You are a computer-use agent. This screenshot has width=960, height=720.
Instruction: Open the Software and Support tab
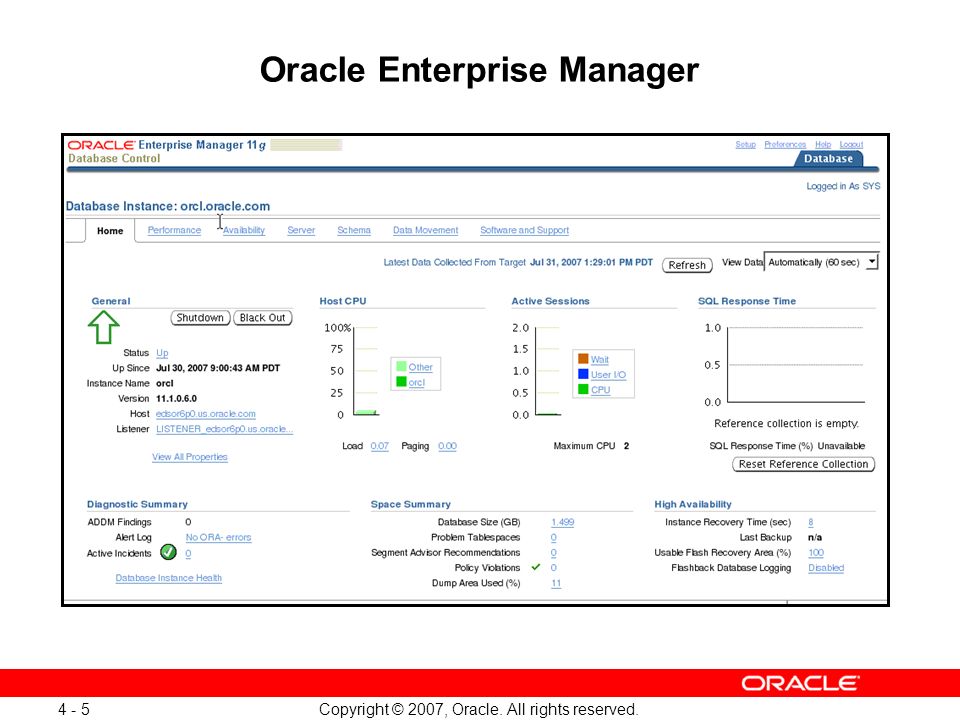click(525, 230)
